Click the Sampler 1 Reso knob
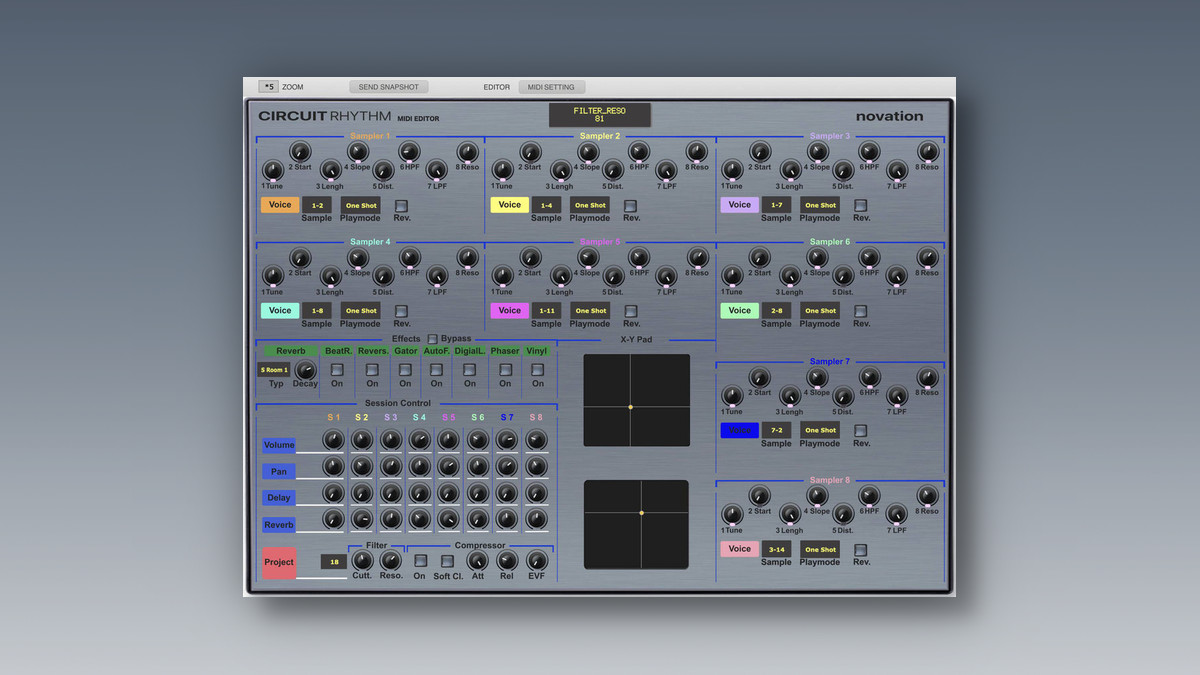Image resolution: width=1200 pixels, height=675 pixels. point(467,151)
